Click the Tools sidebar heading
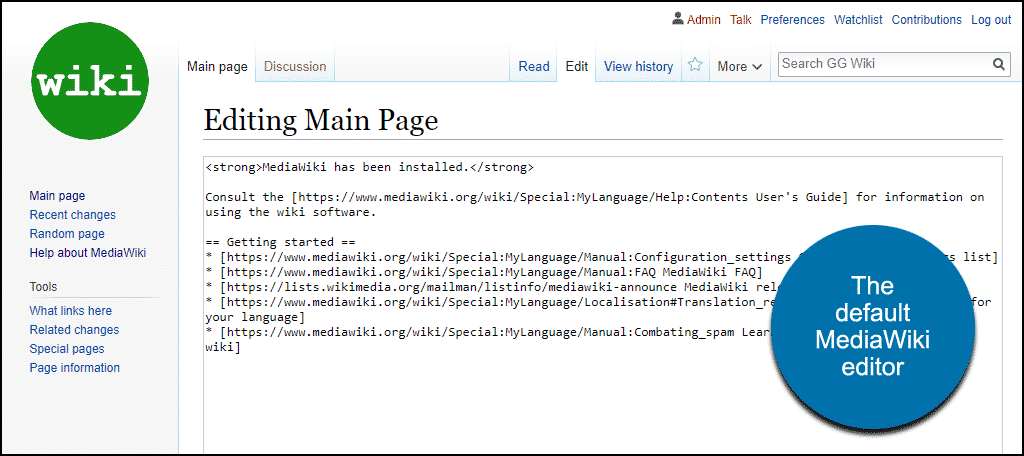The width and height of the screenshot is (1024, 456). point(43,286)
